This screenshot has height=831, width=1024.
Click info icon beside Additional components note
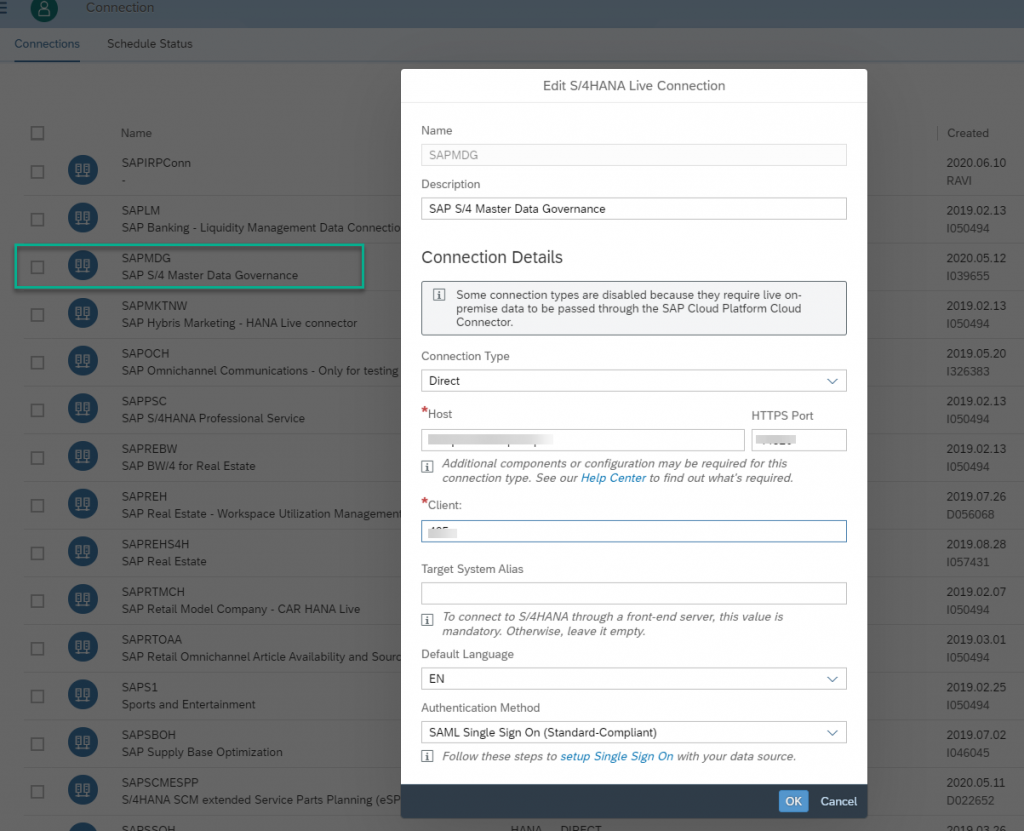click(x=427, y=466)
